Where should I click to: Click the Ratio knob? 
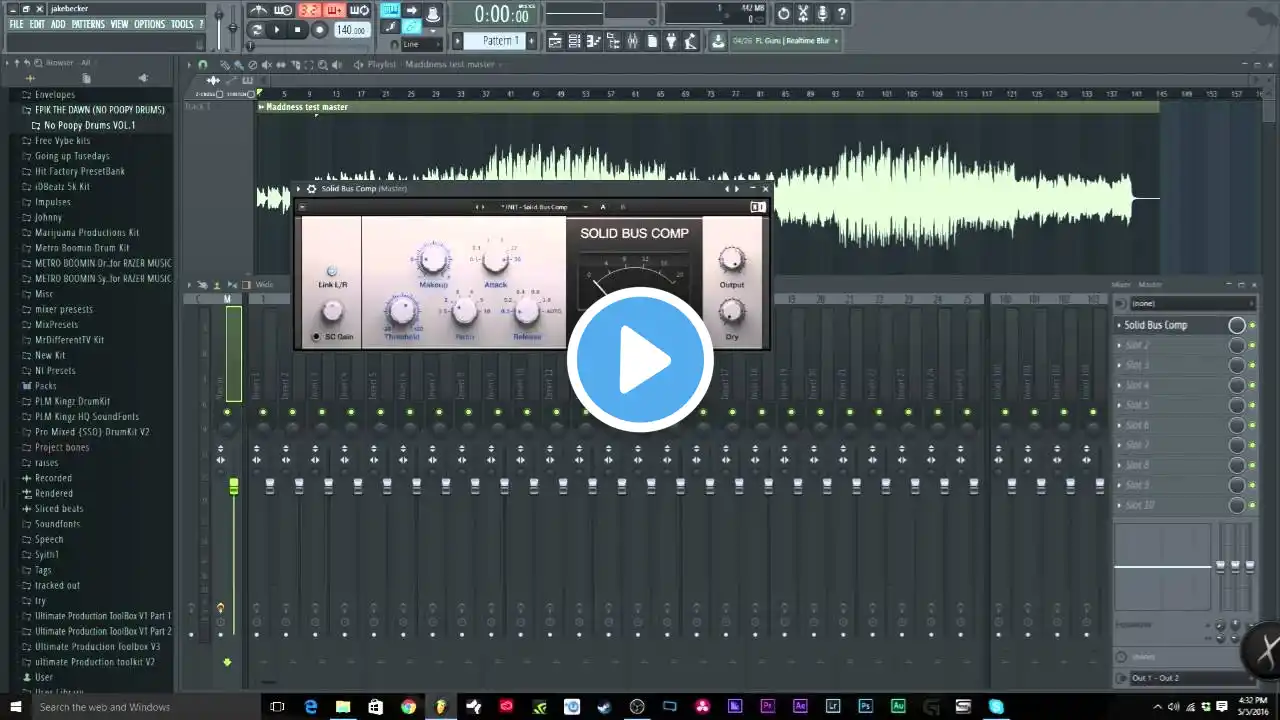tap(464, 312)
